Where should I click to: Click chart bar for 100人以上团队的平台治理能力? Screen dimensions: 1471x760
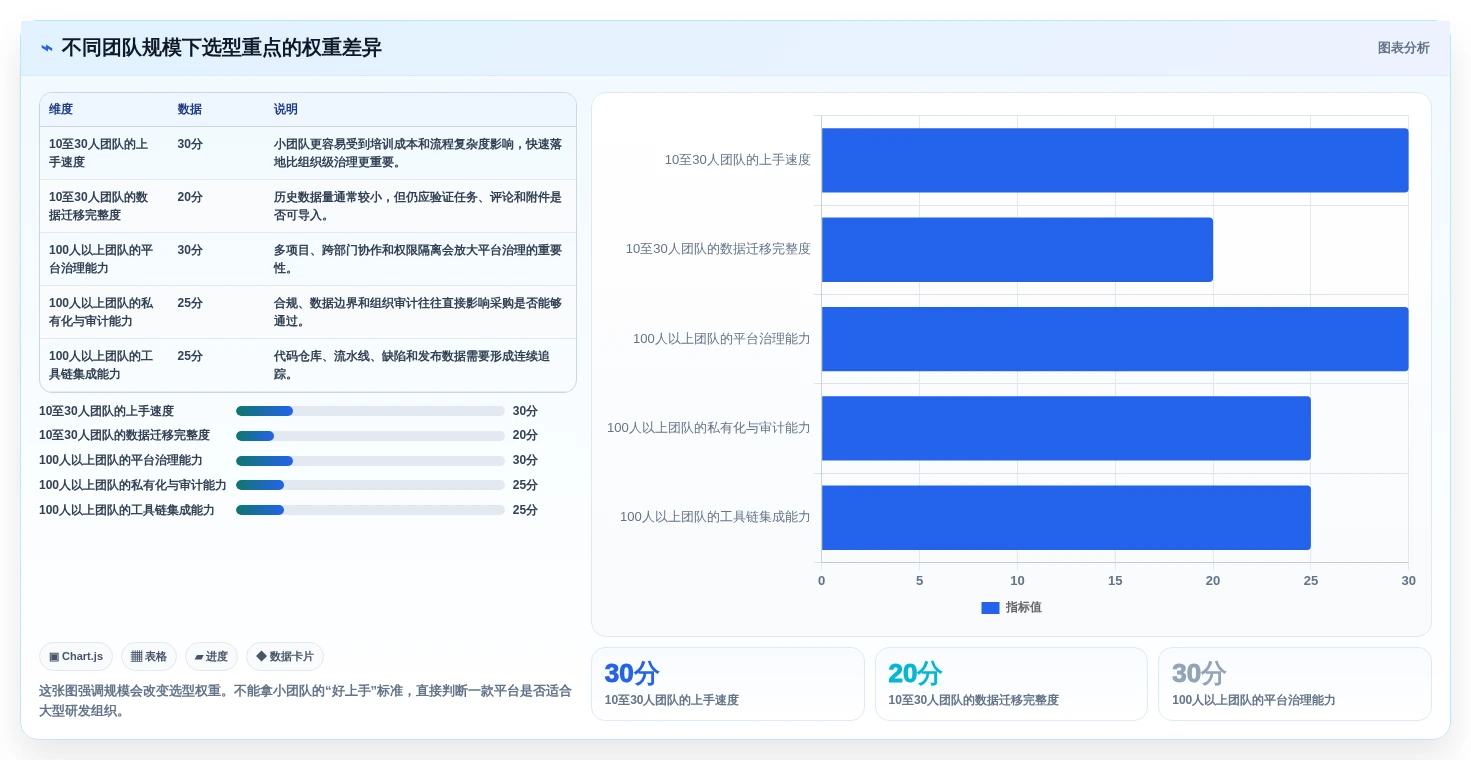click(x=1115, y=339)
